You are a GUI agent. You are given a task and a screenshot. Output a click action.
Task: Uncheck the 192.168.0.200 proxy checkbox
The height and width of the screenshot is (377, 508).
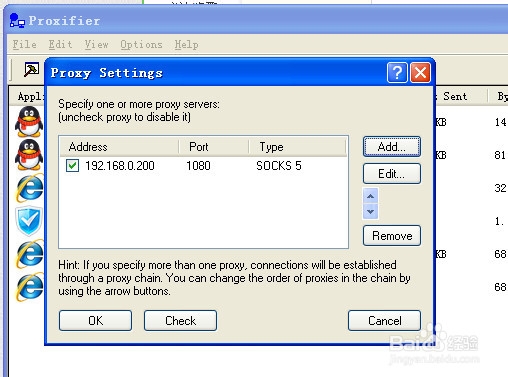pyautogui.click(x=72, y=166)
